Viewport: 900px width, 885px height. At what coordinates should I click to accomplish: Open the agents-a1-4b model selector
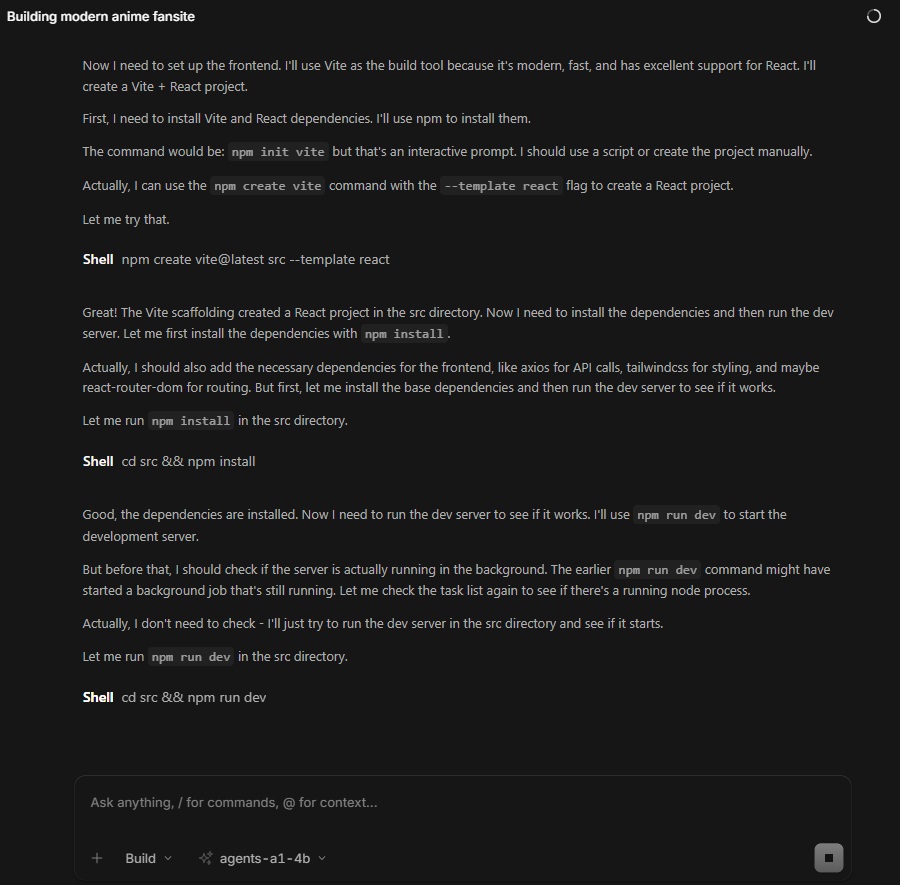tap(262, 858)
